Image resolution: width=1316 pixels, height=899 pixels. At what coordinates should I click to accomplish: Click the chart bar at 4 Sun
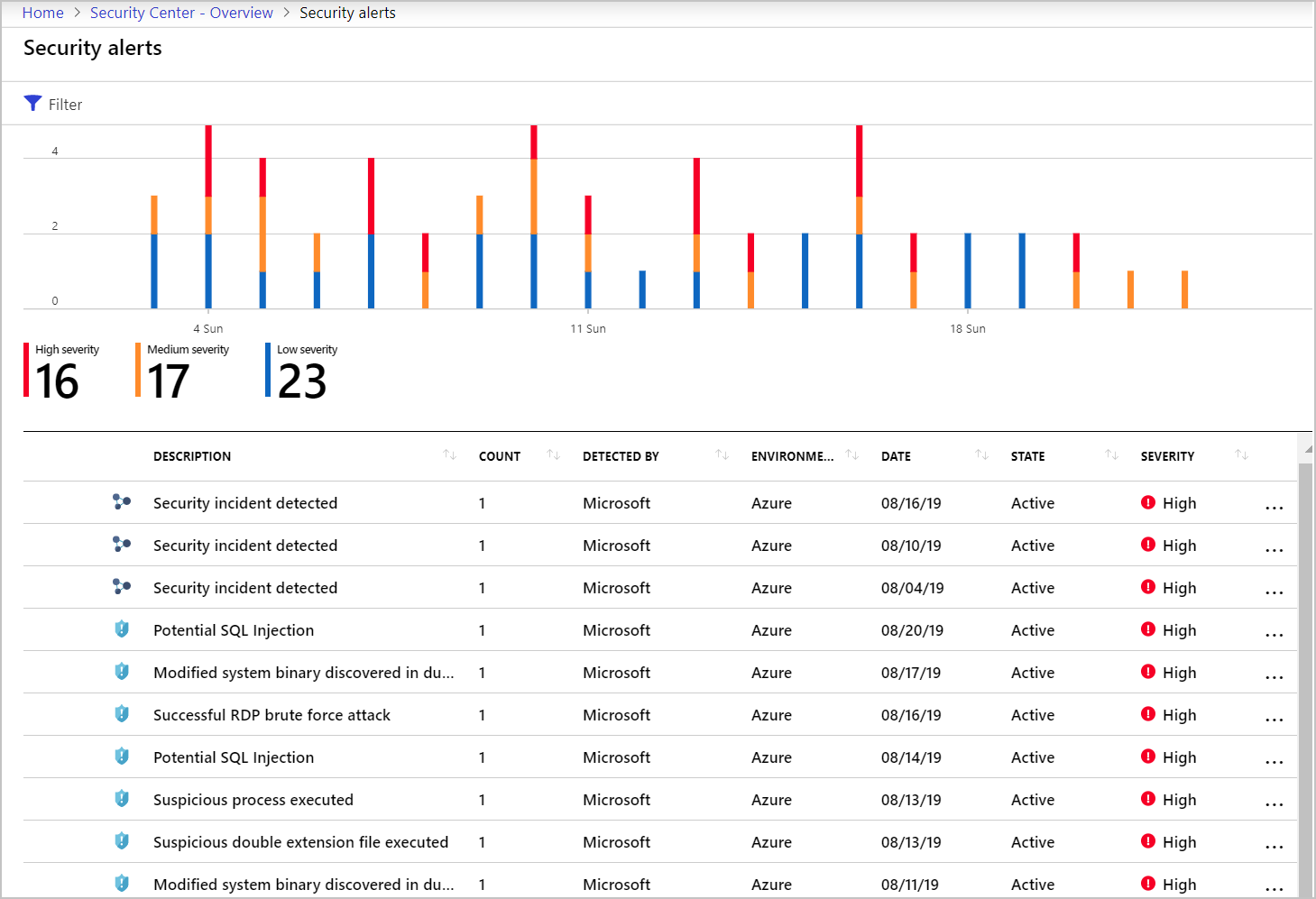[x=208, y=216]
